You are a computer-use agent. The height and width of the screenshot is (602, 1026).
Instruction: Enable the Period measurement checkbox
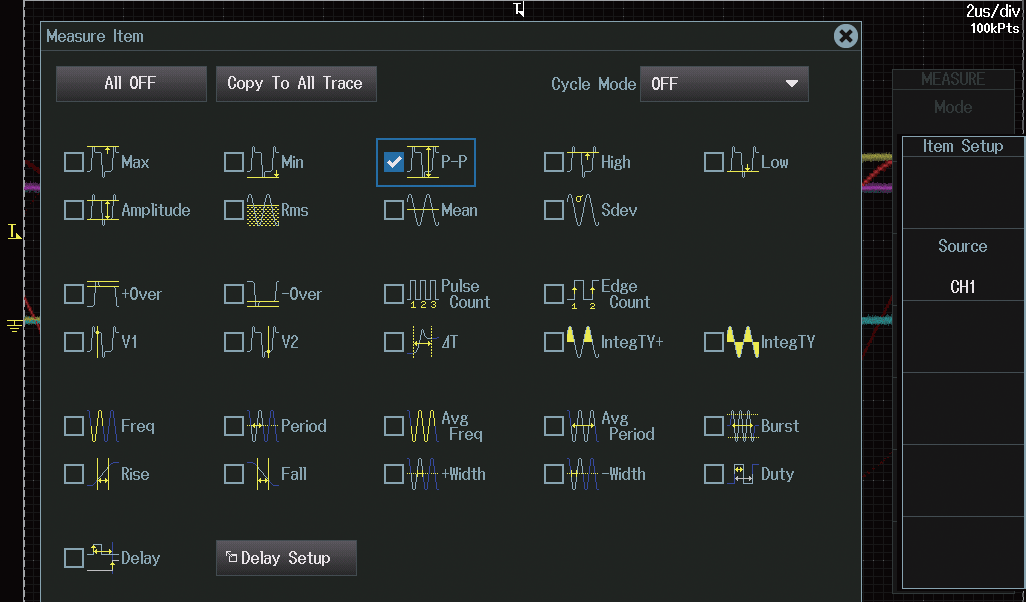pyautogui.click(x=234, y=426)
